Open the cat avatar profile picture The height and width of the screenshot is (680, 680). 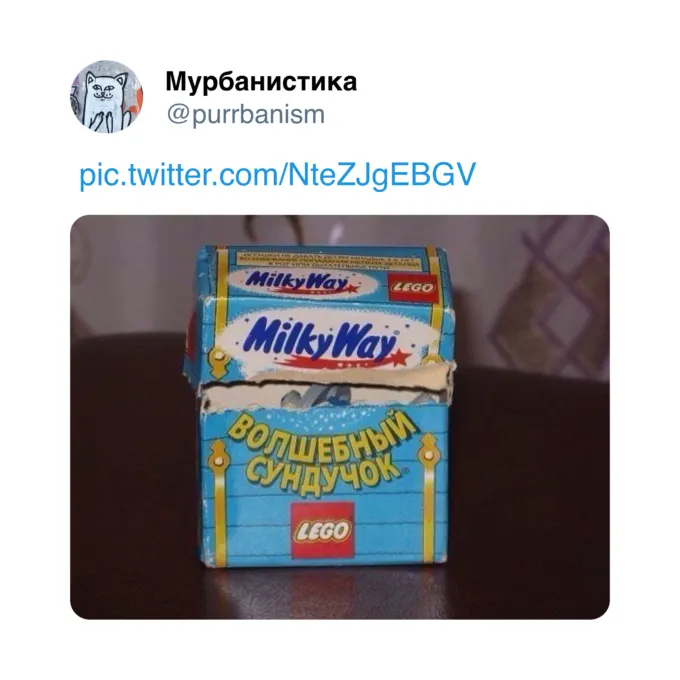(106, 97)
